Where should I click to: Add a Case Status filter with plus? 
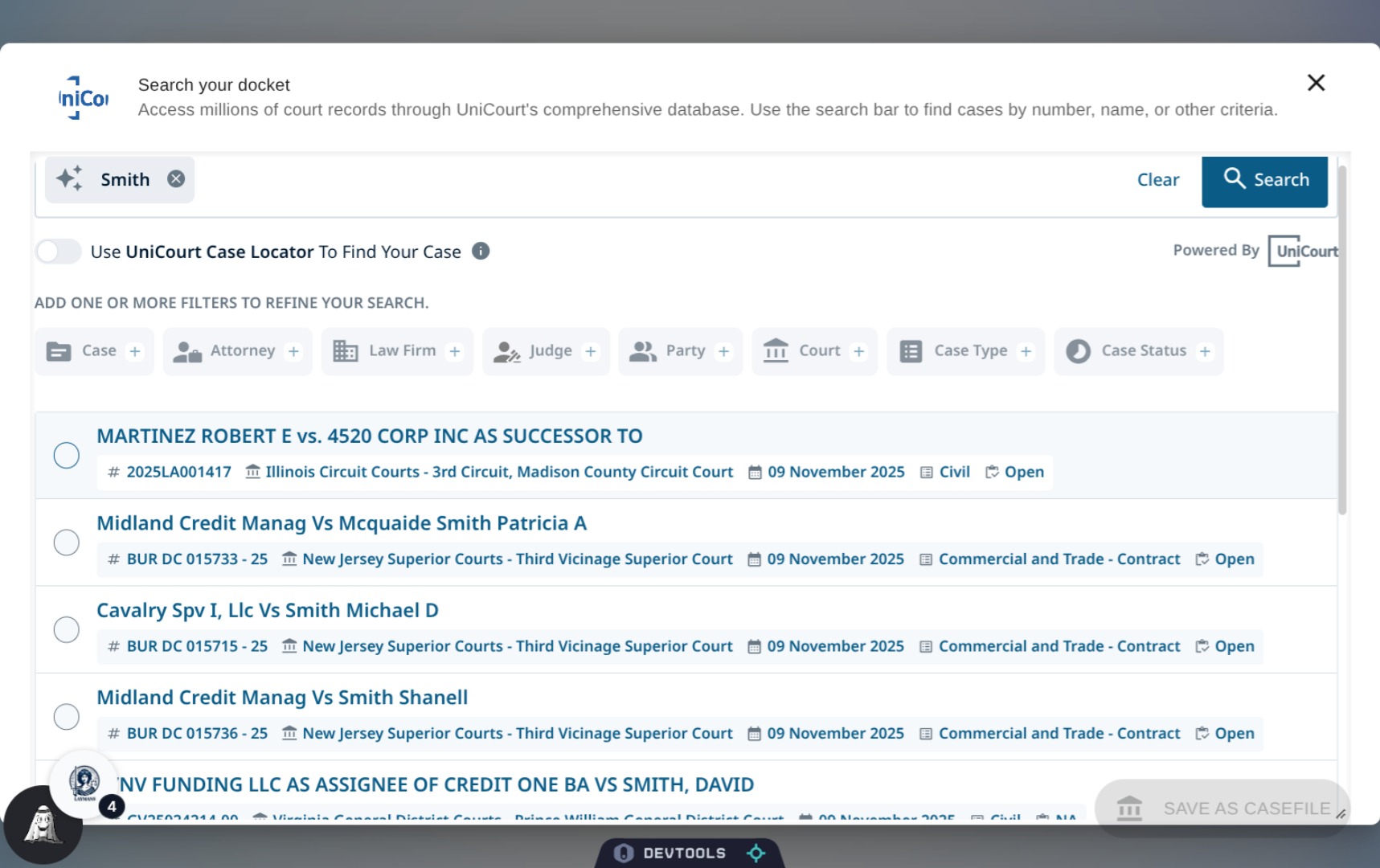tap(1205, 351)
